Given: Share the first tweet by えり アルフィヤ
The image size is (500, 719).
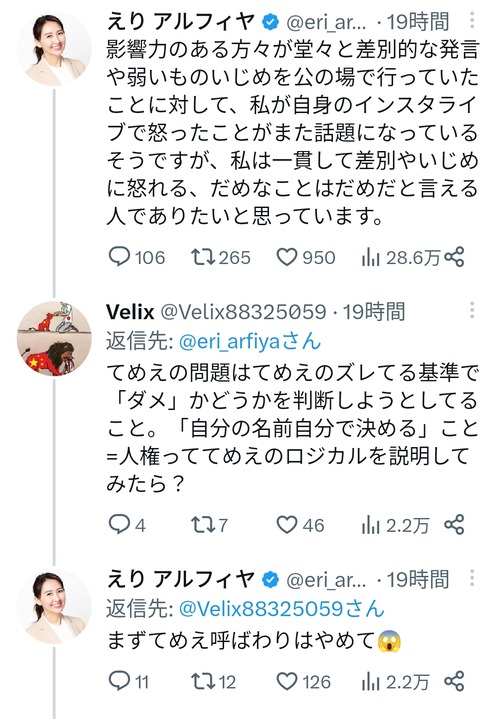Looking at the screenshot, I should (x=455, y=257).
